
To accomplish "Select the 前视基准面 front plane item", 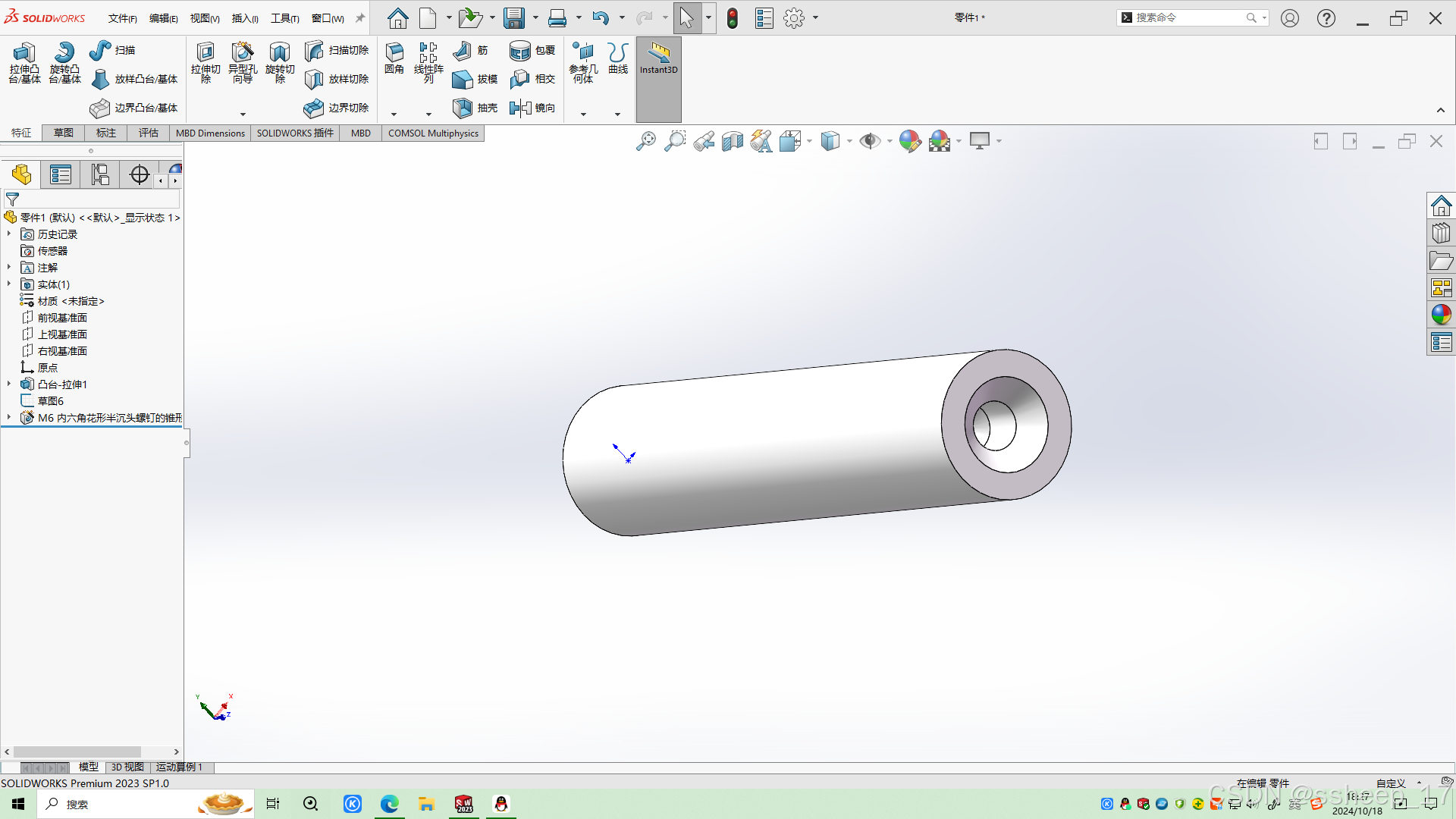I will tap(62, 318).
